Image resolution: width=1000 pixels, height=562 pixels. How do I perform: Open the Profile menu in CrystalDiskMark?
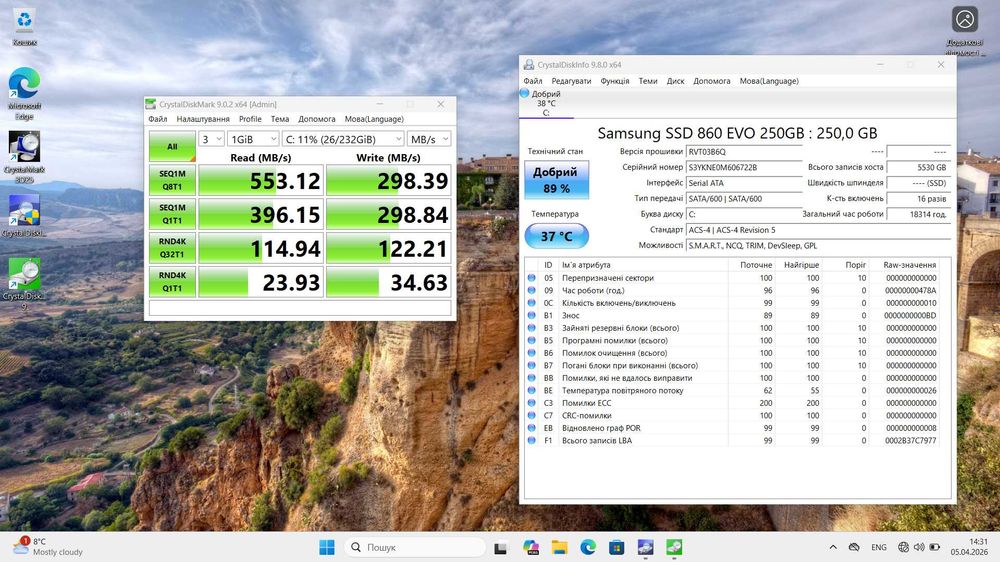click(250, 119)
